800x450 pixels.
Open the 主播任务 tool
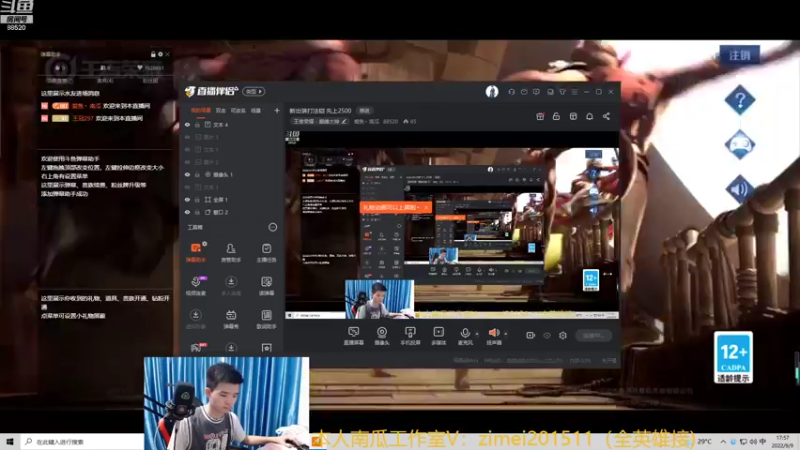[x=266, y=252]
